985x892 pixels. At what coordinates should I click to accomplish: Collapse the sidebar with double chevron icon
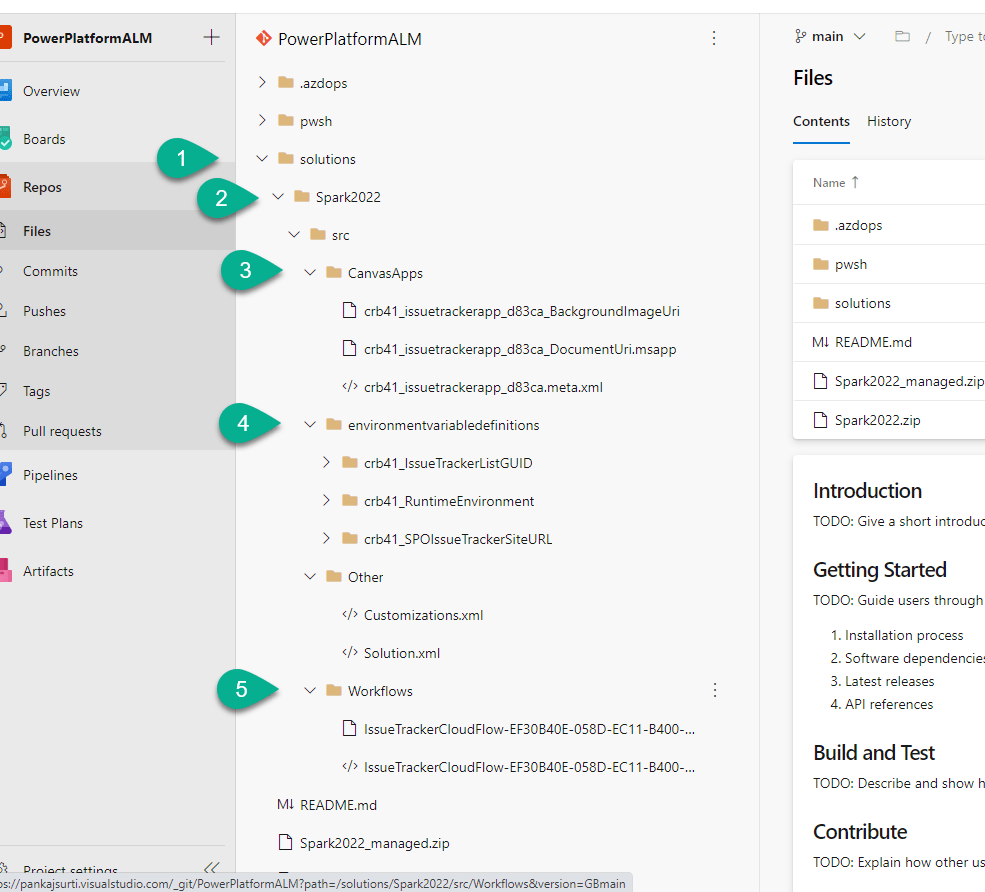(x=211, y=868)
